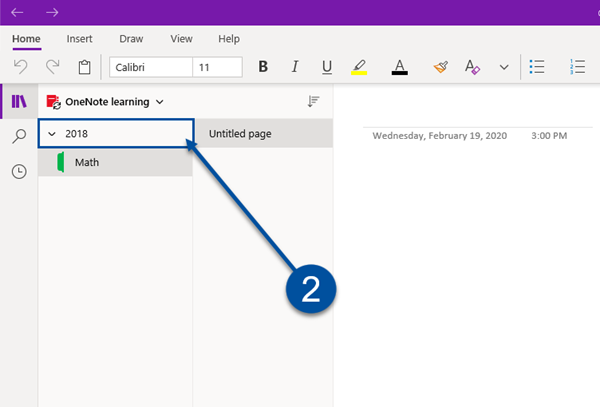Apply bulleted list
This screenshot has width=600, height=407.
(x=537, y=67)
